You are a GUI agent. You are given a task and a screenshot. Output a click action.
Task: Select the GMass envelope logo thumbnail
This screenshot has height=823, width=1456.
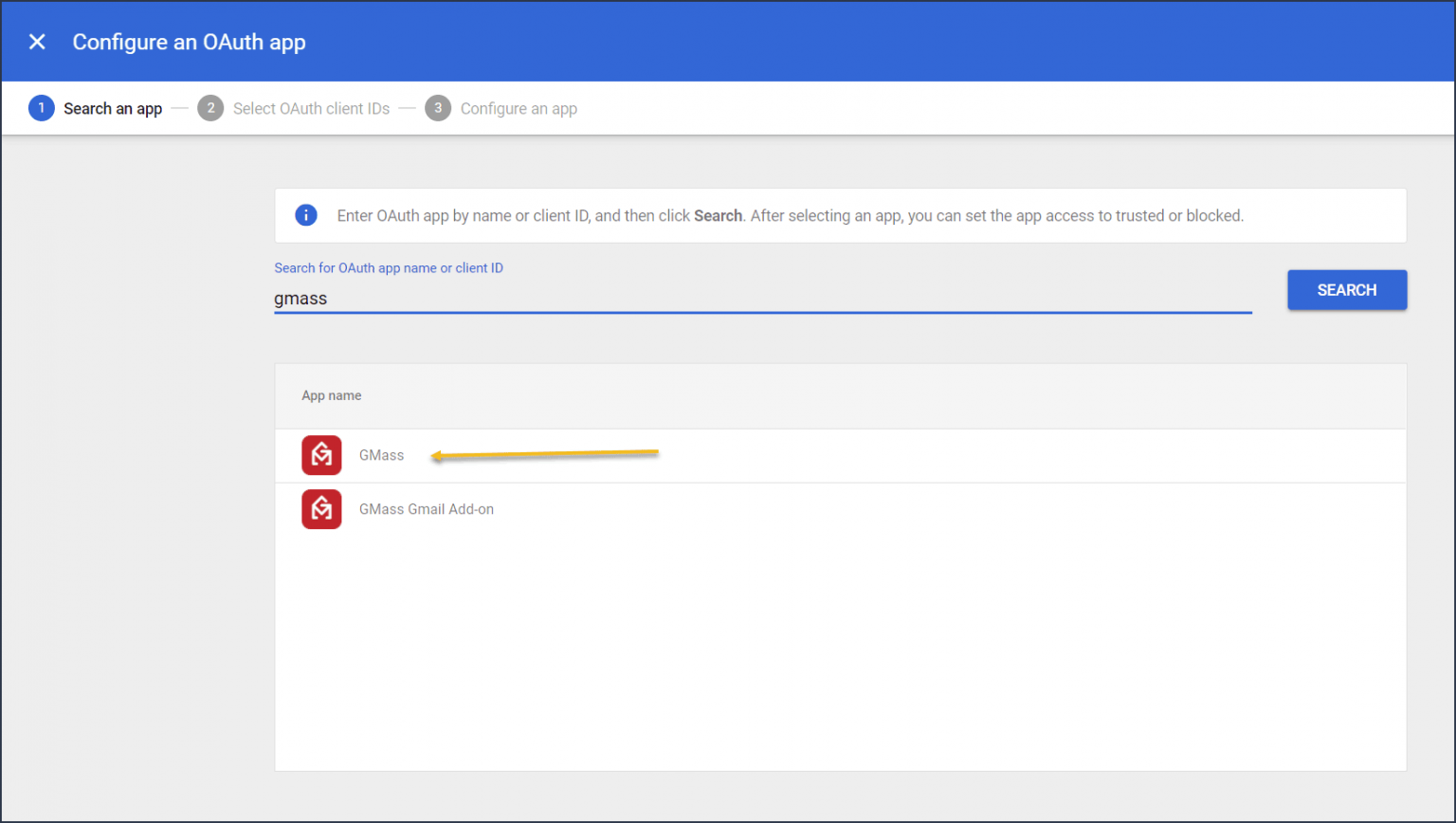pyautogui.click(x=321, y=455)
